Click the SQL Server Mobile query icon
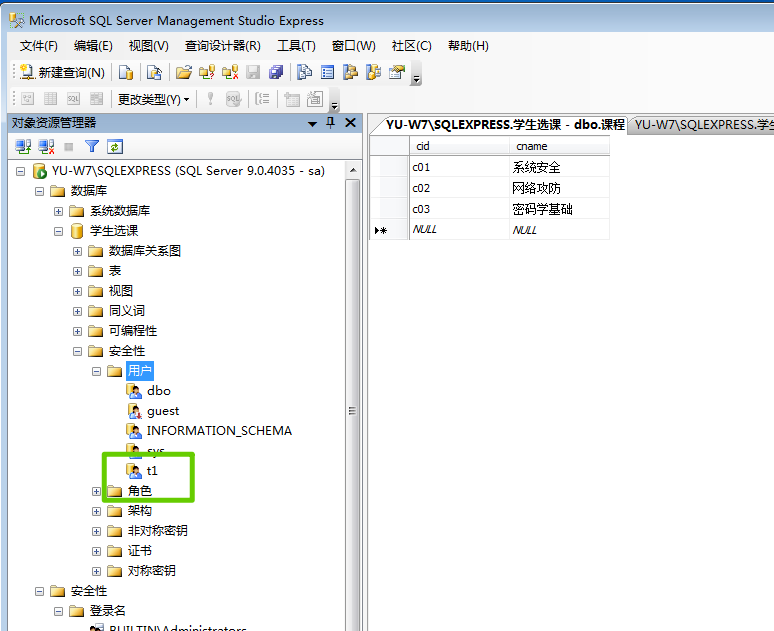Viewport: 774px width, 631px height. tap(154, 73)
